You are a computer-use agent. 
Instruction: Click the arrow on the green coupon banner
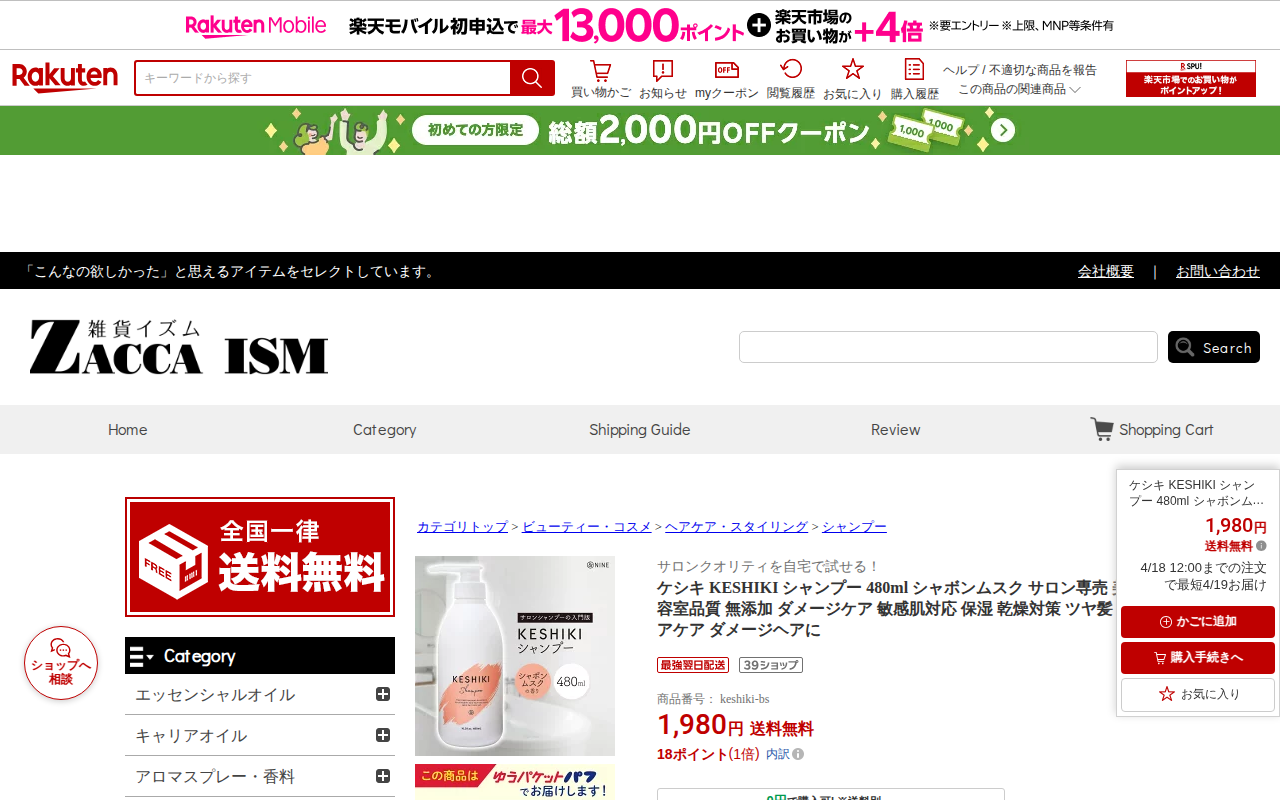pyautogui.click(x=1003, y=131)
